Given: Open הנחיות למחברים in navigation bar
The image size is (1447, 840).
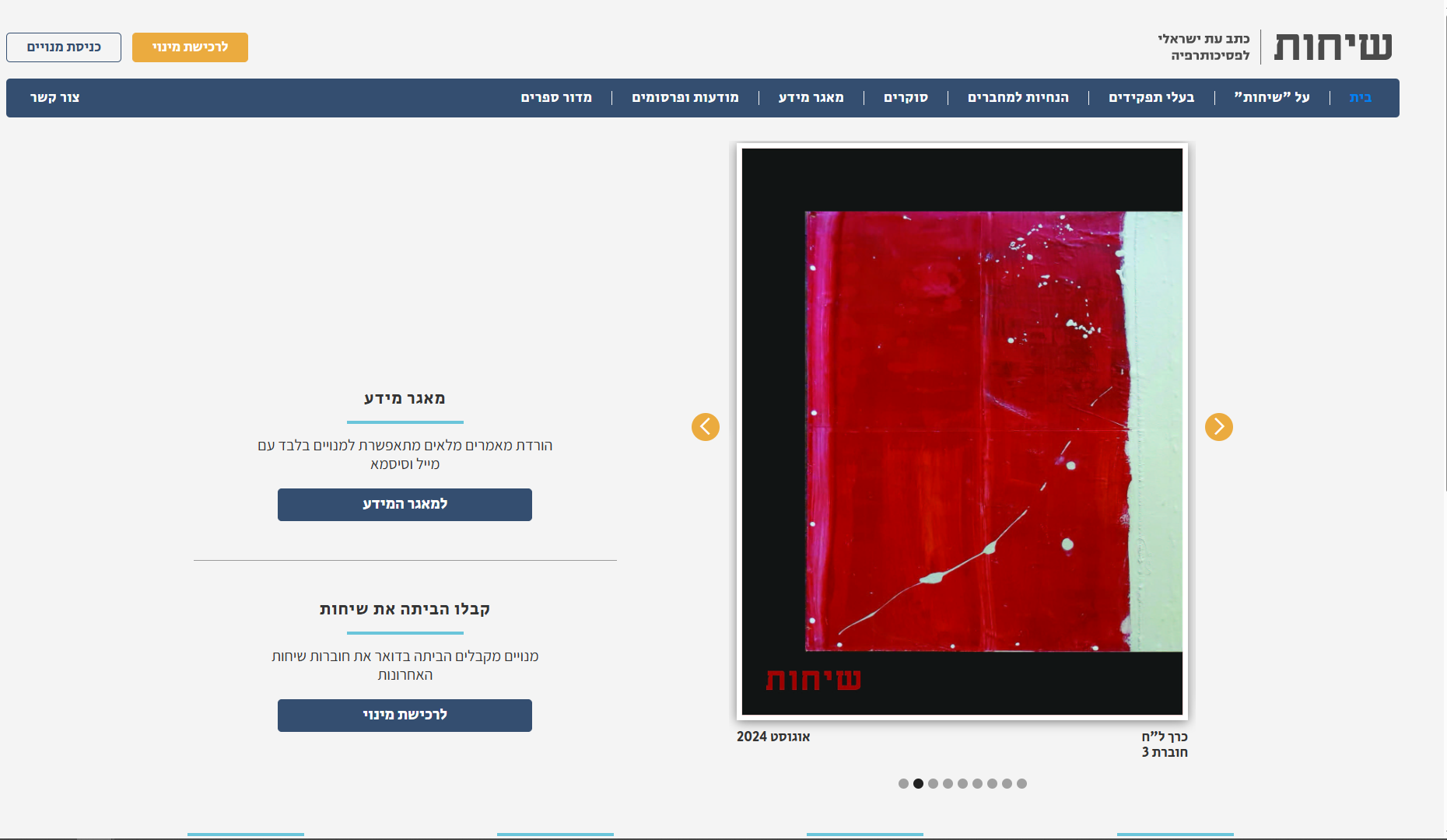Looking at the screenshot, I should 1018,98.
